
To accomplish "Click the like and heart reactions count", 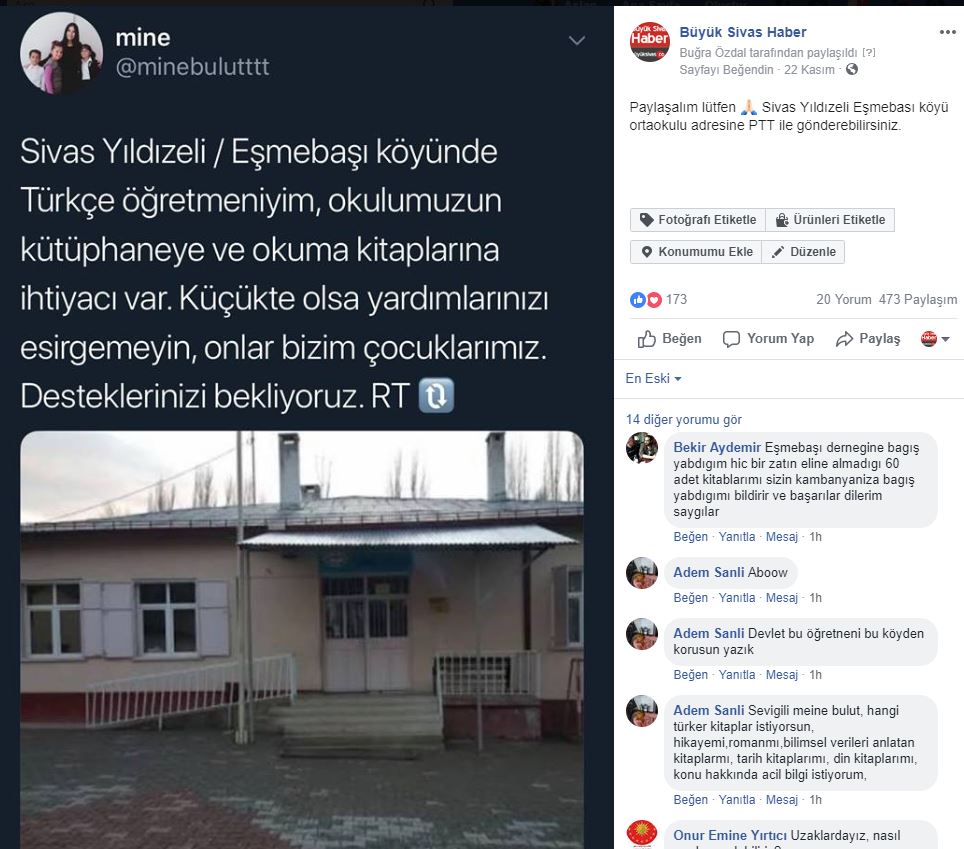I will point(658,299).
